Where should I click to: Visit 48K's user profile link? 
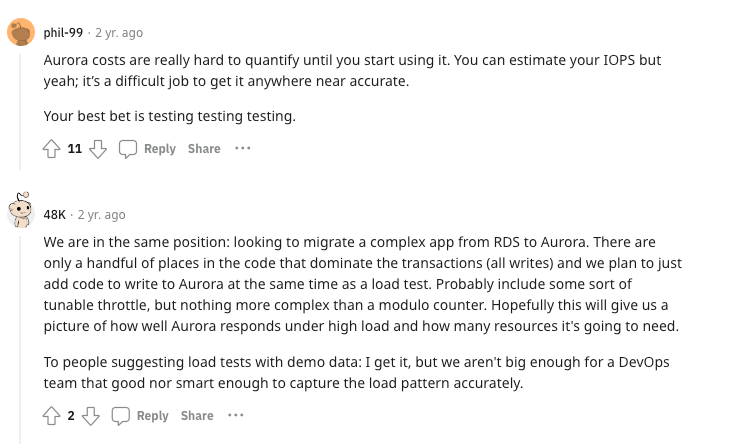pos(55,214)
